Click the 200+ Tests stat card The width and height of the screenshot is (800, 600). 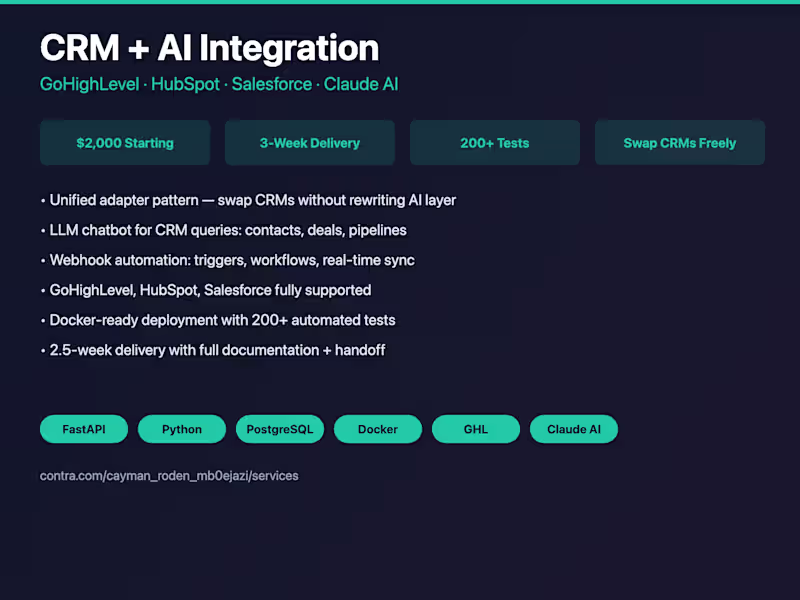(494, 142)
